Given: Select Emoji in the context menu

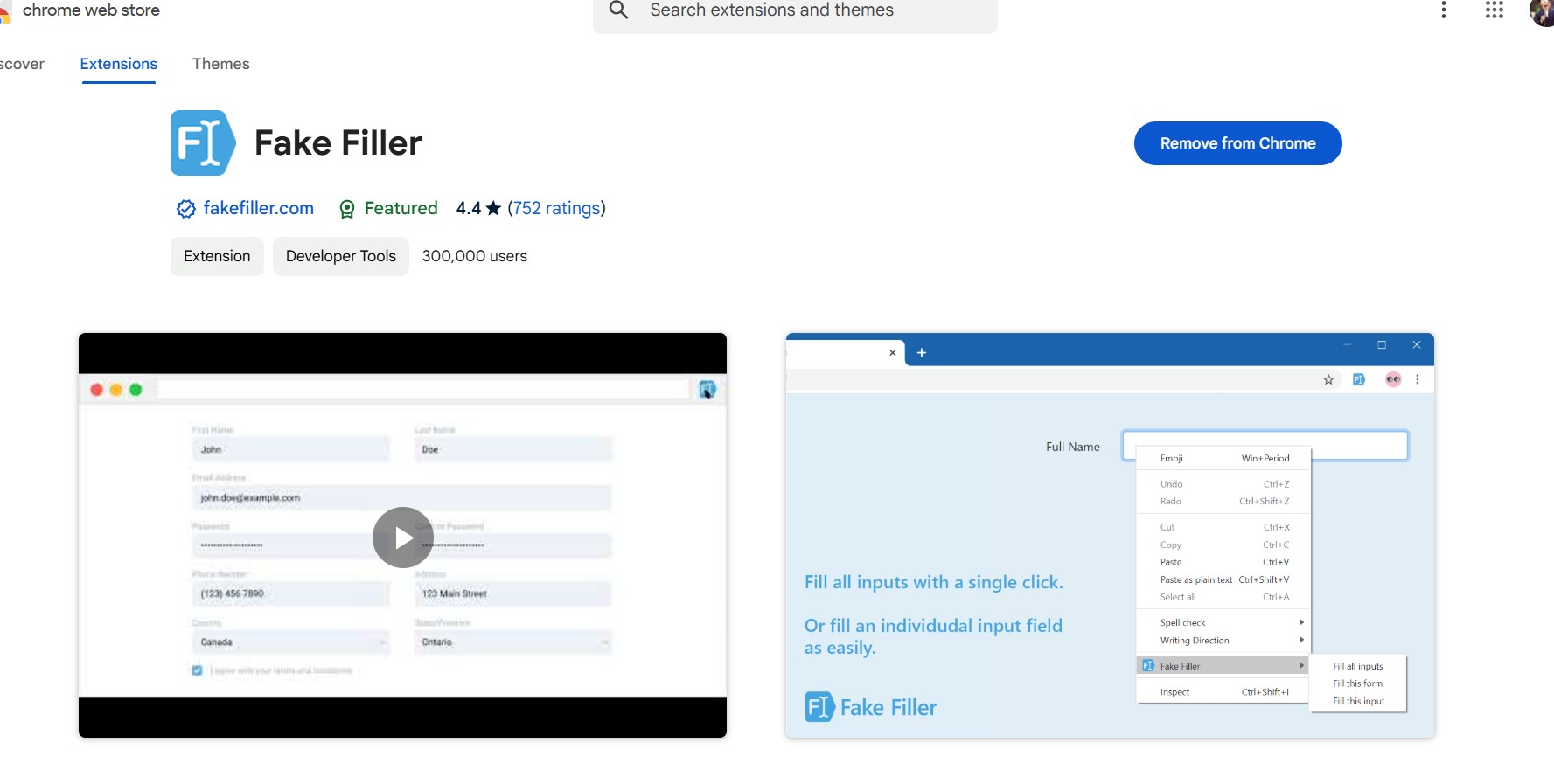Looking at the screenshot, I should (1224, 458).
